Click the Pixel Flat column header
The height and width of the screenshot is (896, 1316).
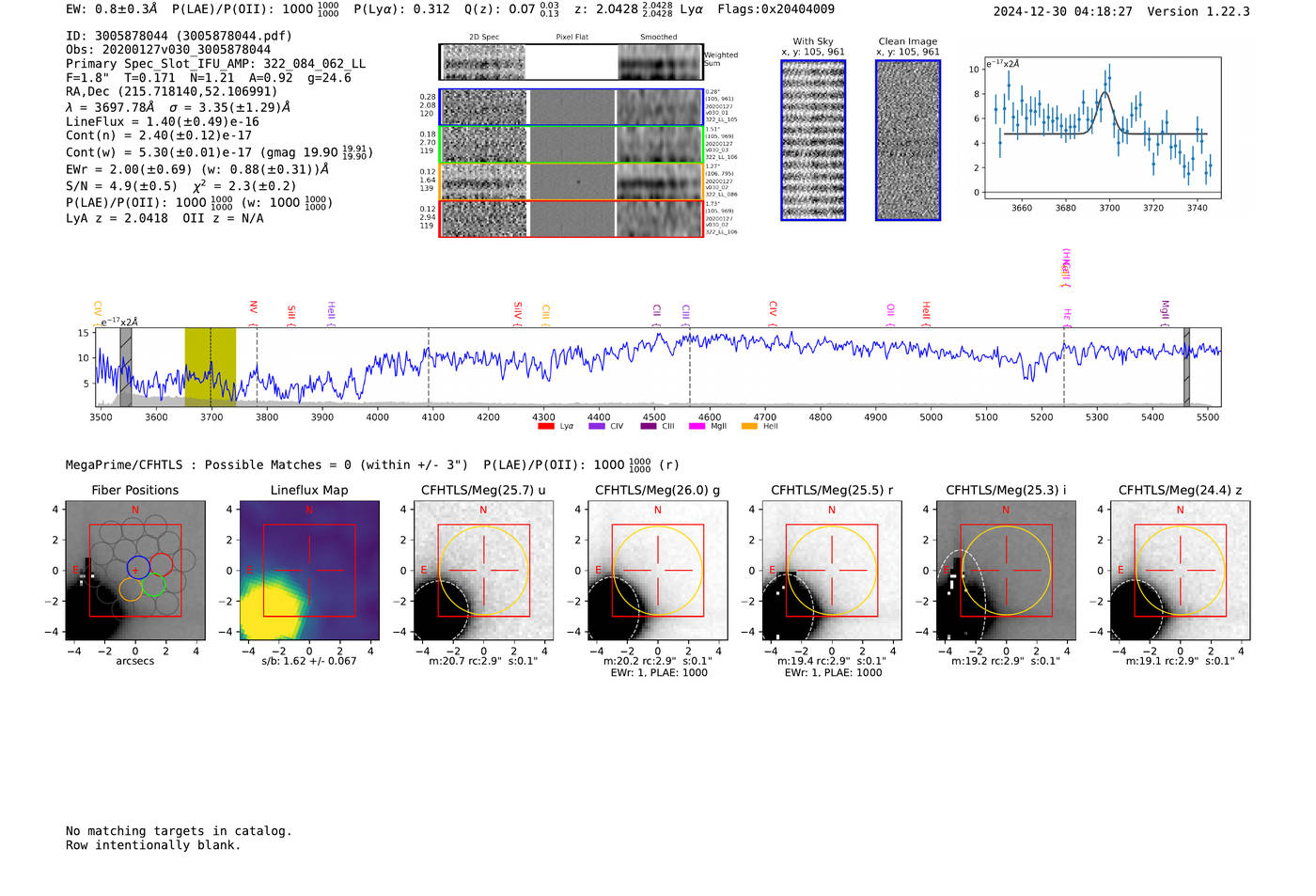pyautogui.click(x=572, y=38)
